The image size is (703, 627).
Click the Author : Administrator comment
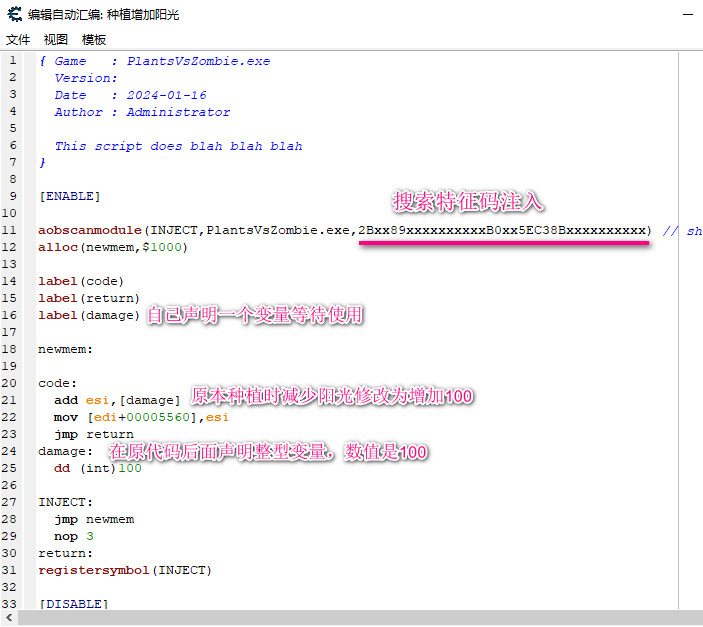pos(142,112)
